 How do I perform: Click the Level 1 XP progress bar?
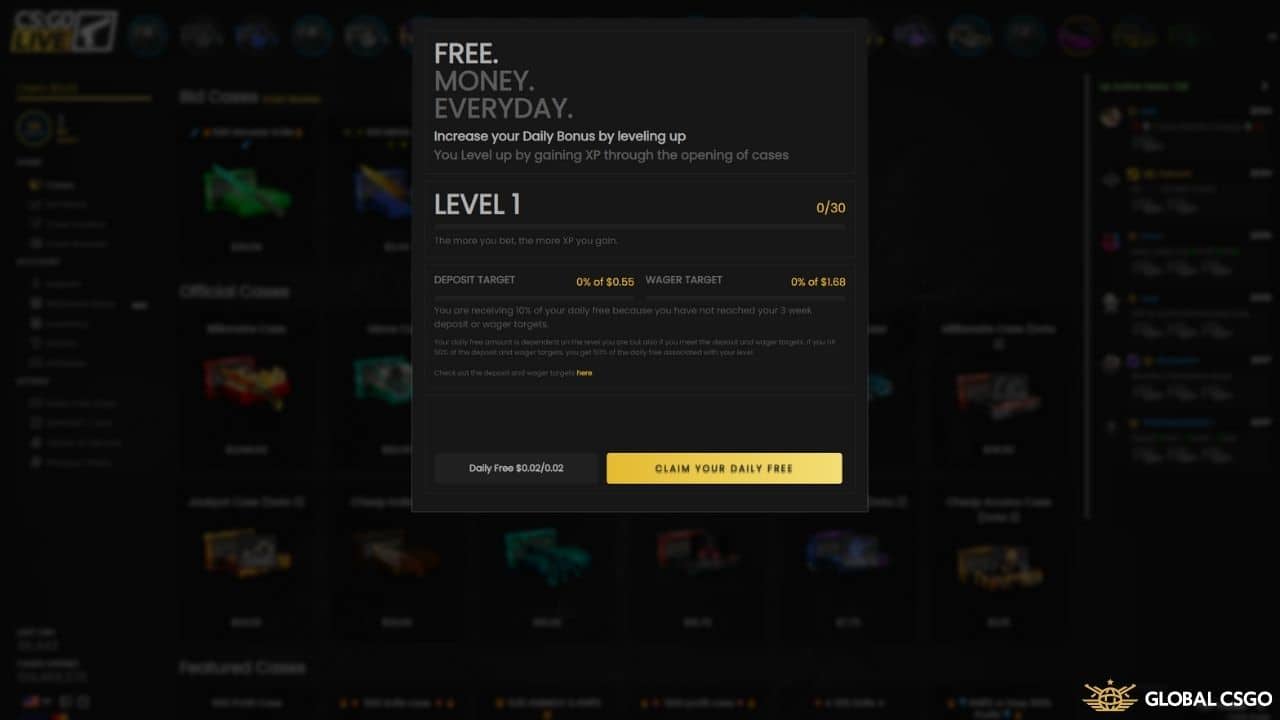click(x=639, y=227)
